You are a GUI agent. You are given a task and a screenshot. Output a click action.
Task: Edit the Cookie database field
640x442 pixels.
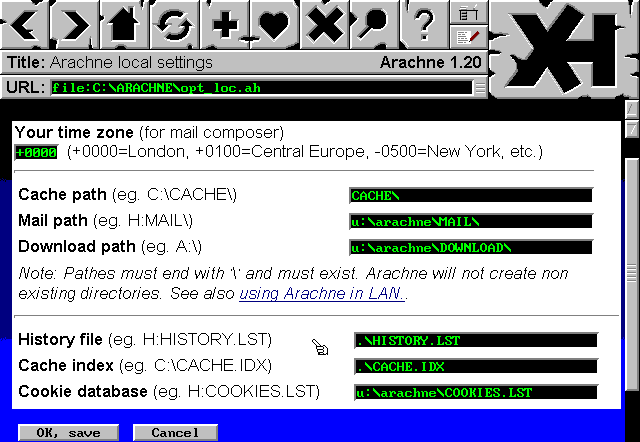coord(476,393)
